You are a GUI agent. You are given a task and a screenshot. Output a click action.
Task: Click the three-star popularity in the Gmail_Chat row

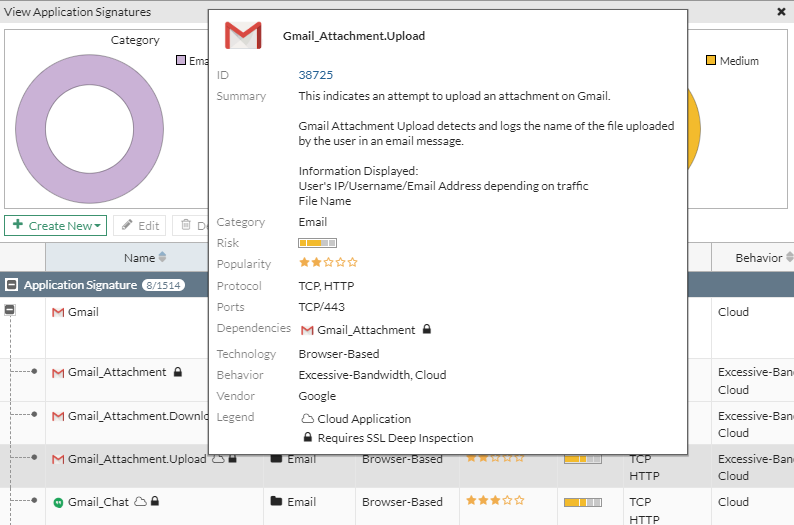click(495, 500)
